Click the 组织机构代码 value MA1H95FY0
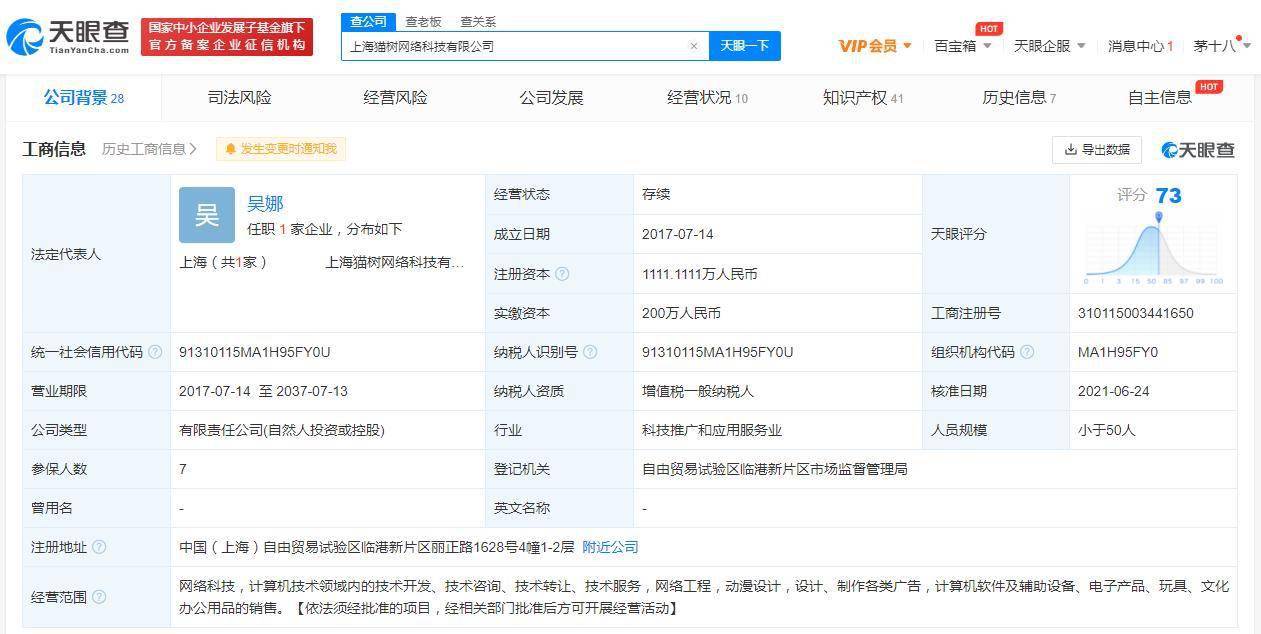The image size is (1261, 634). 1118,352
